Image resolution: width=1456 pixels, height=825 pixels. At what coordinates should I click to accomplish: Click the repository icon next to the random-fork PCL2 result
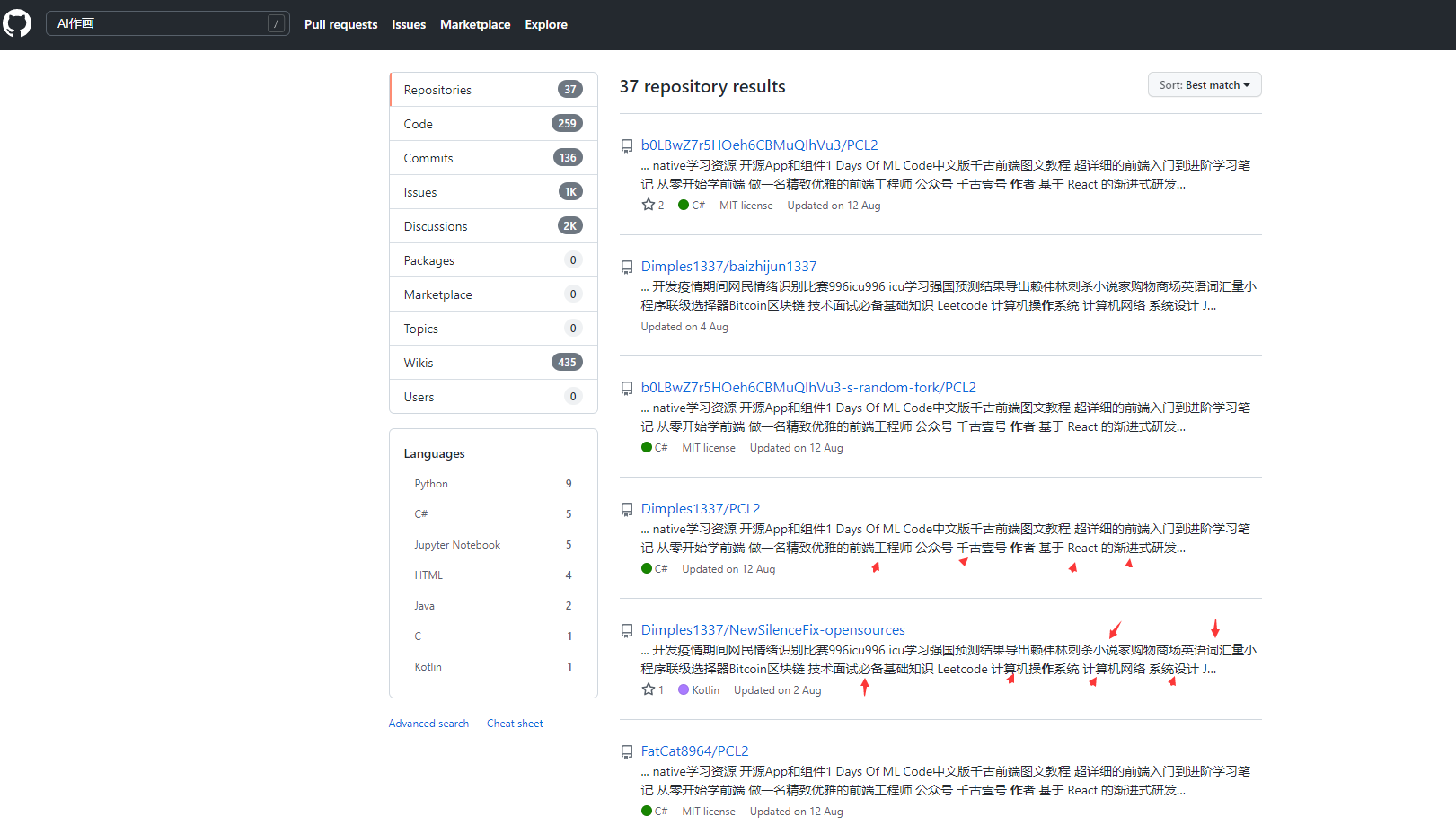(627, 387)
